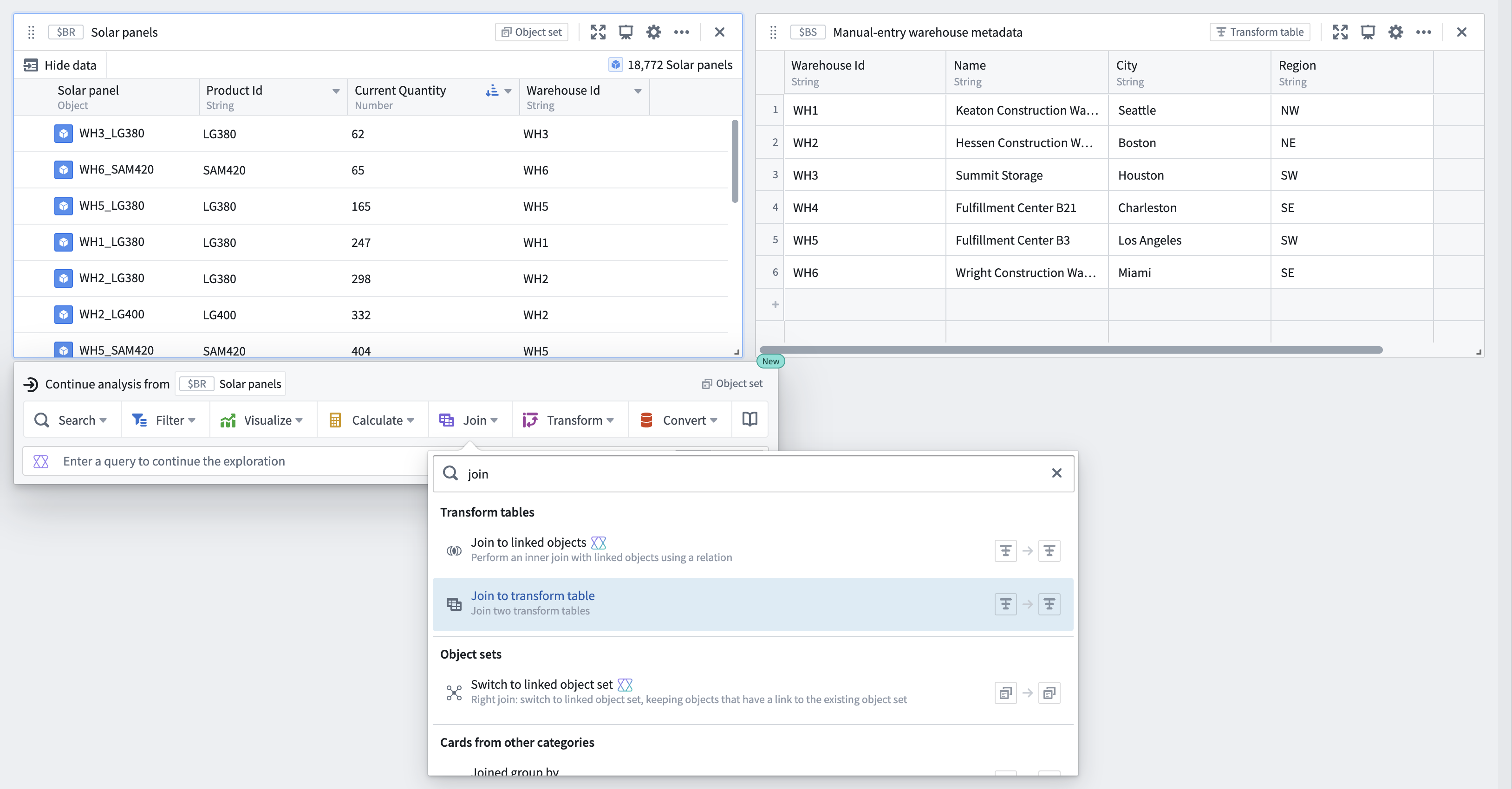Open the documentation book icon in action bar

[749, 420]
